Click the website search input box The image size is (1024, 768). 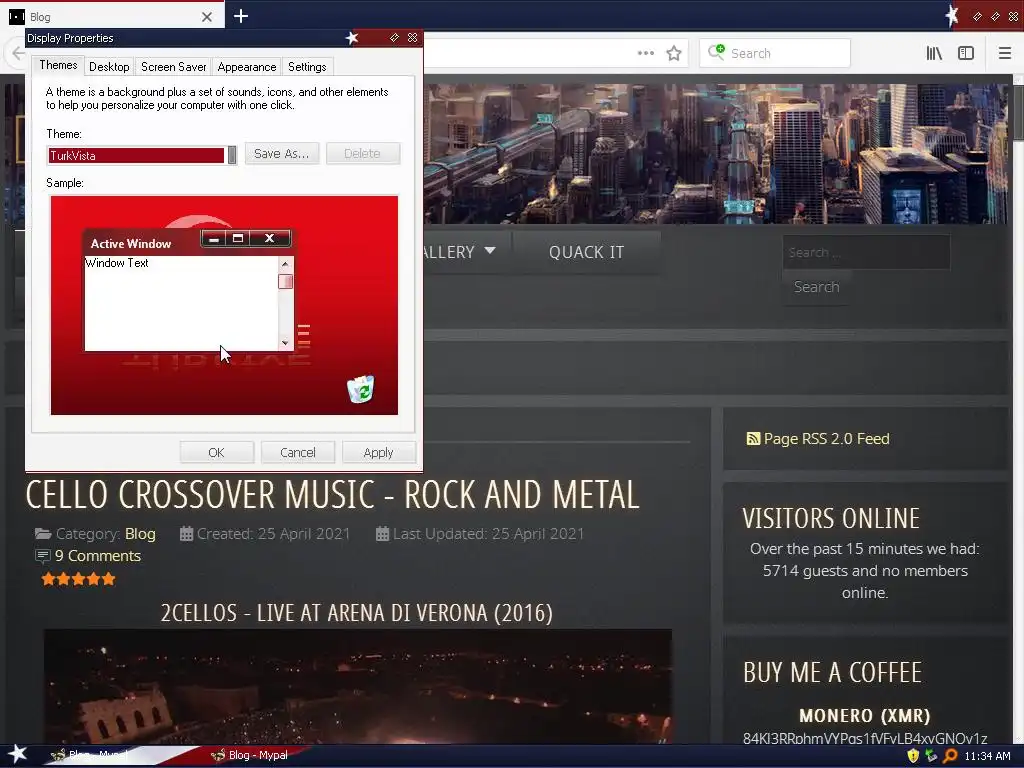coord(866,252)
